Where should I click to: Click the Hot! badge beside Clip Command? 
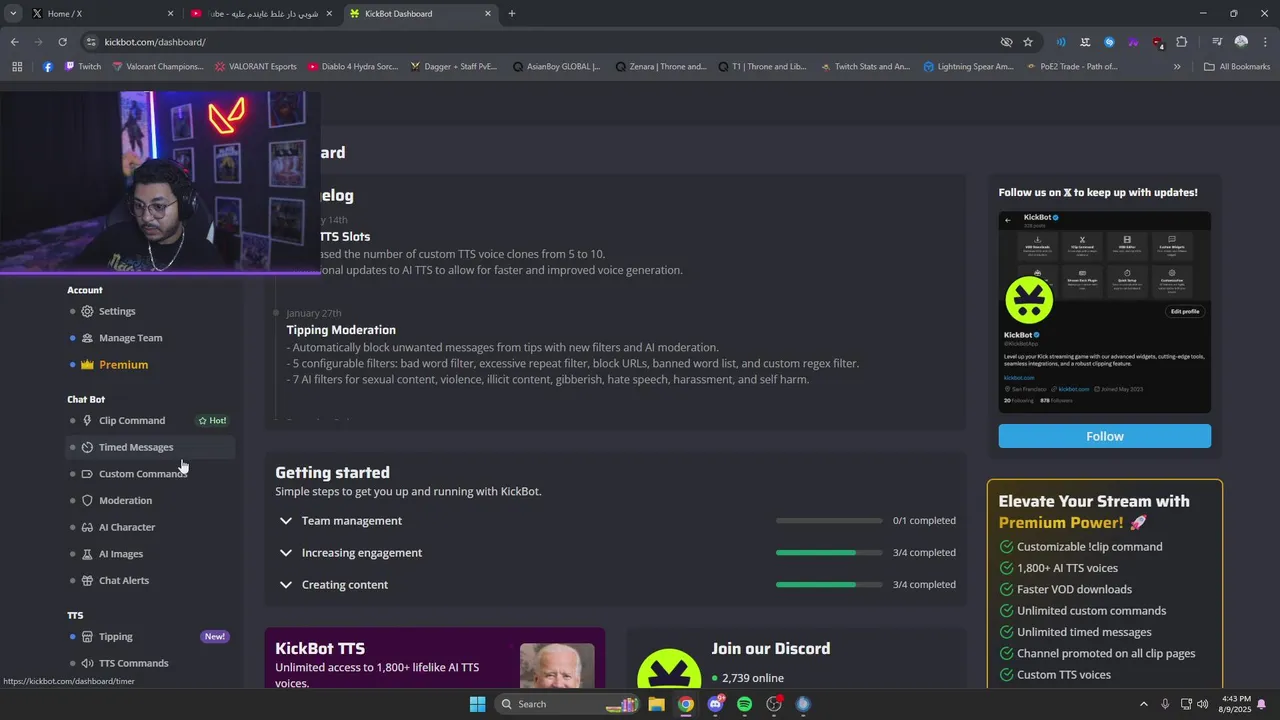[x=212, y=421]
